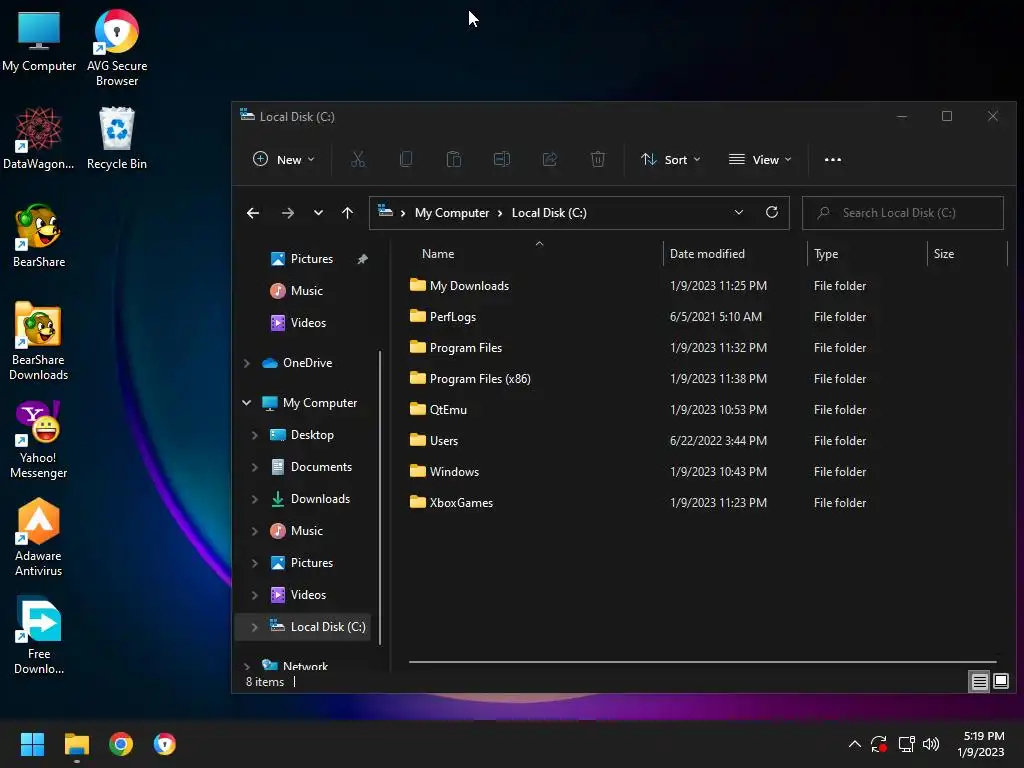Click the Paste clipboard icon

tap(454, 159)
